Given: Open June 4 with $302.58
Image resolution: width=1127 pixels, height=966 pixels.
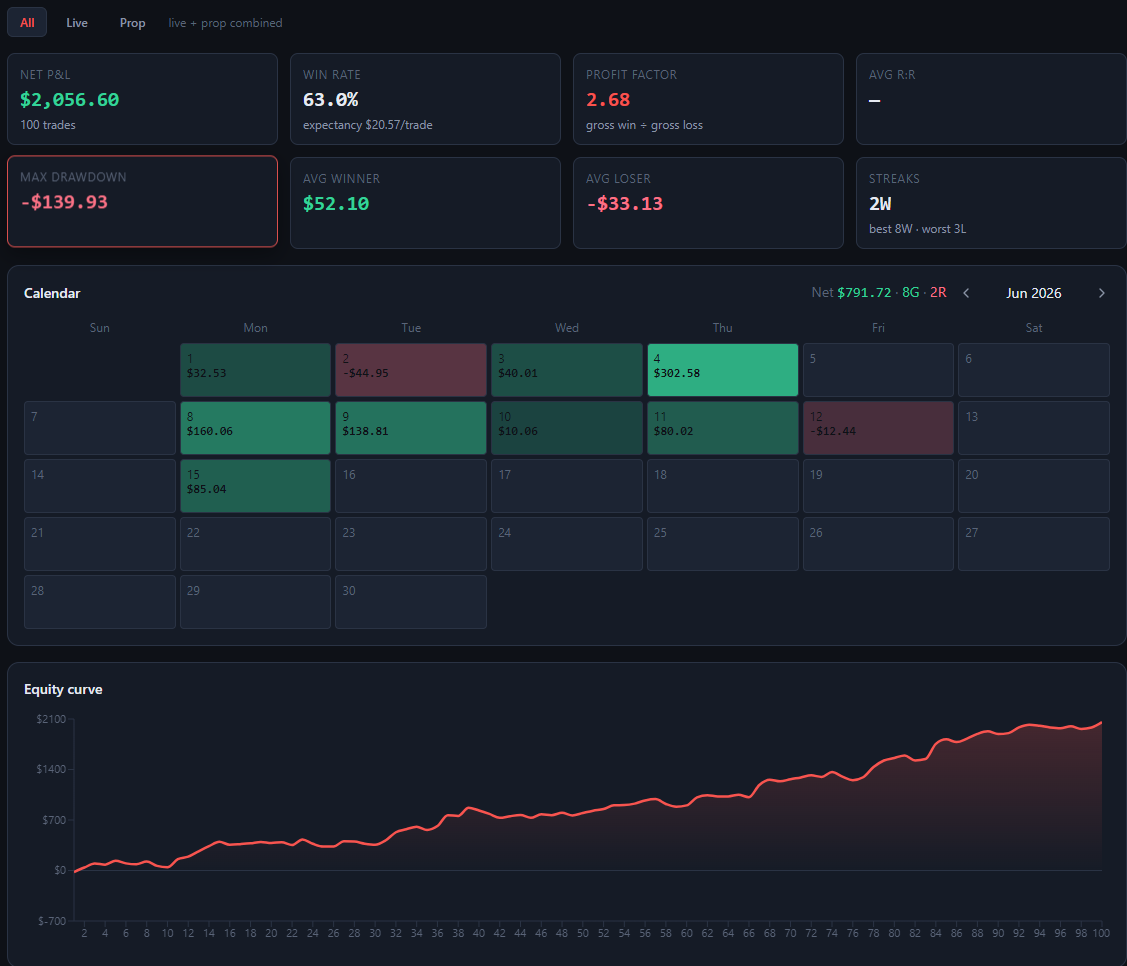Looking at the screenshot, I should pyautogui.click(x=722, y=370).
